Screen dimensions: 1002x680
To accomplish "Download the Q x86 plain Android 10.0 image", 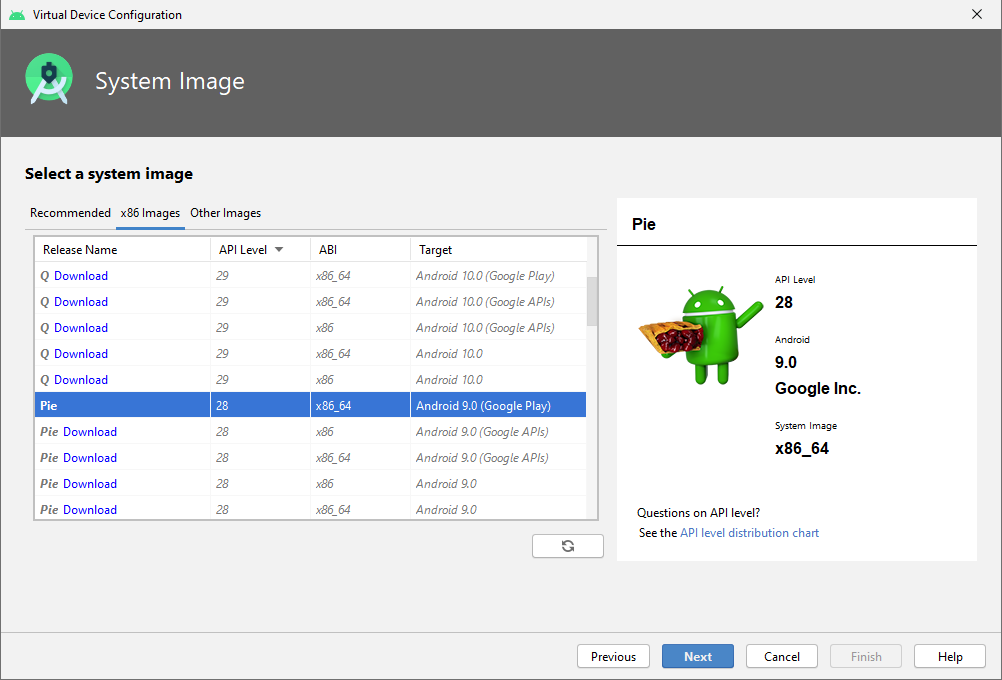I will pyautogui.click(x=81, y=380).
